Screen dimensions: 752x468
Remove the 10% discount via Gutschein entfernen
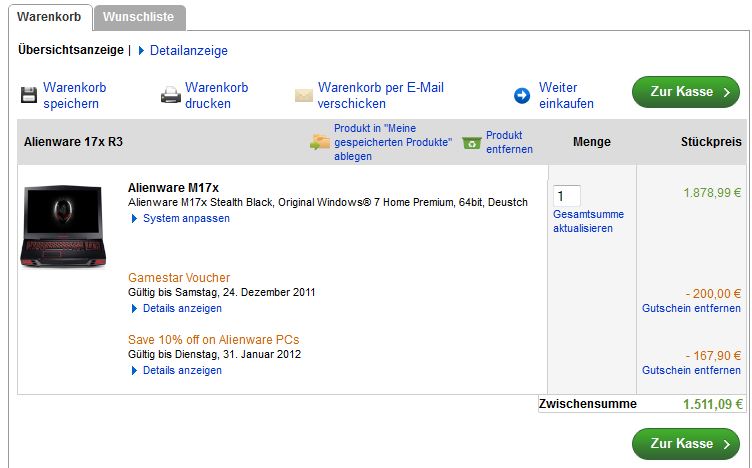coord(691,370)
